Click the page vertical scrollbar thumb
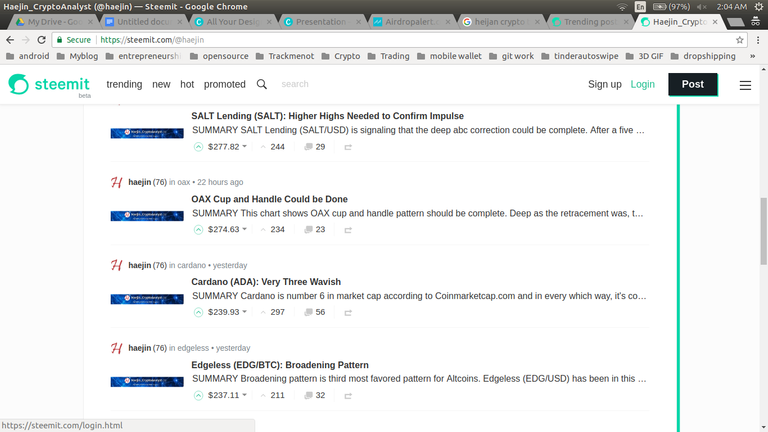The width and height of the screenshot is (768, 432). click(x=764, y=231)
